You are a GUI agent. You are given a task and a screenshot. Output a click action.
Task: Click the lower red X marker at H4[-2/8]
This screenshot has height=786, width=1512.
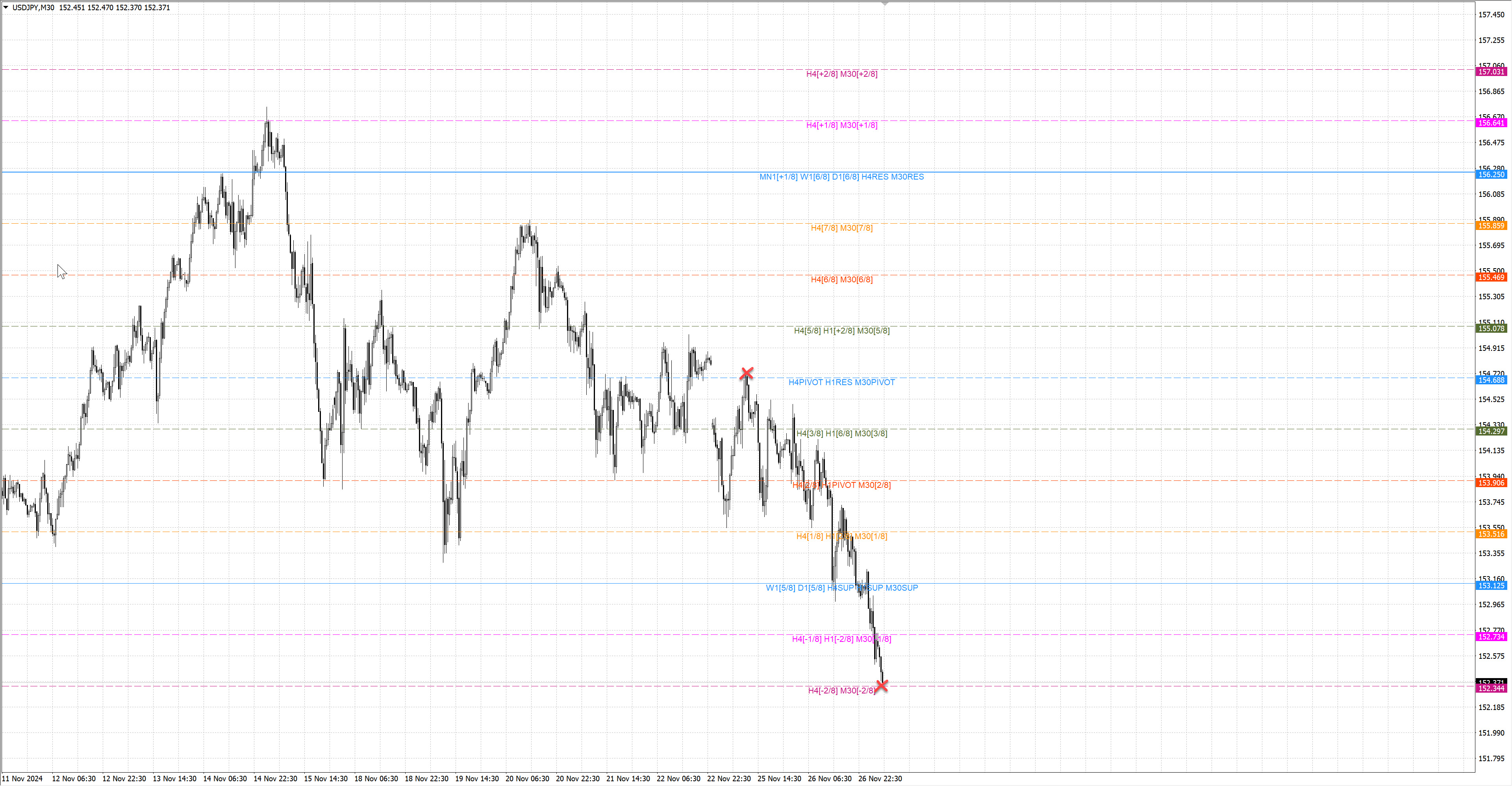pos(882,686)
